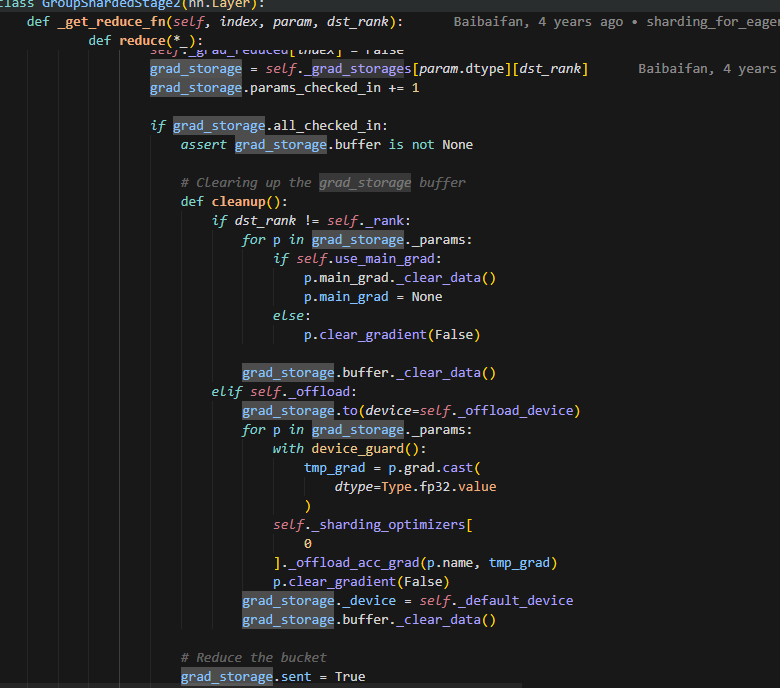The image size is (780, 688).
Task: Click the 'Reduce the bucket' comment
Action: click(x=253, y=657)
